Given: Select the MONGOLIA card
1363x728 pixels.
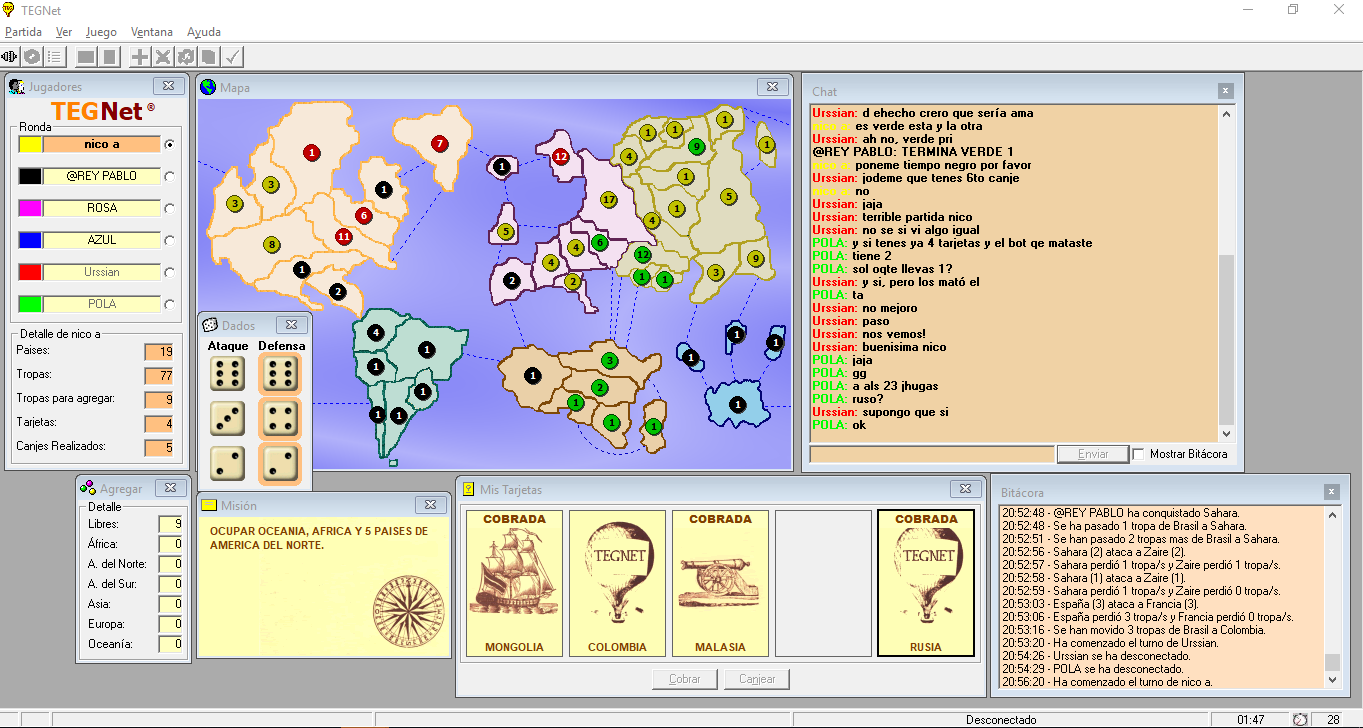Looking at the screenshot, I should coord(514,583).
